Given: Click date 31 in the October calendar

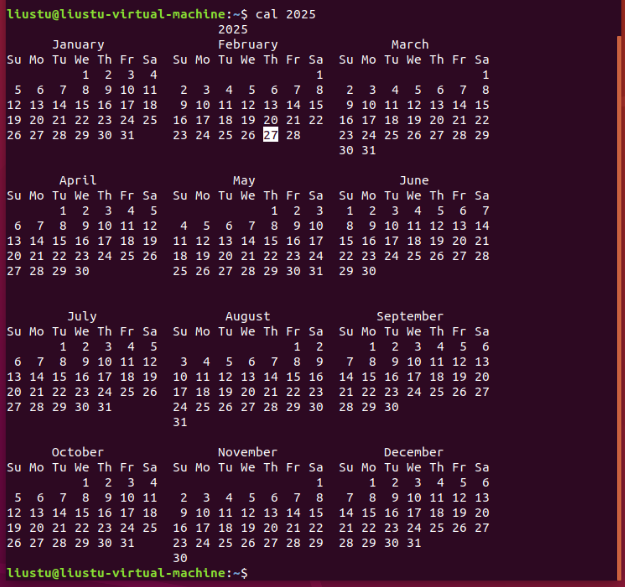Looking at the screenshot, I should [126, 542].
